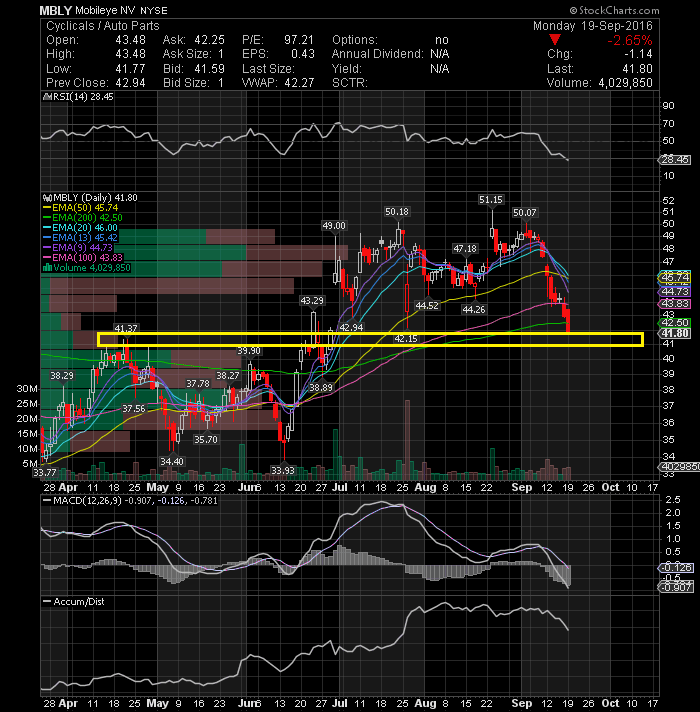Click the candlestick icon before MBLY (Daily)
The image size is (700, 712).
[47, 198]
